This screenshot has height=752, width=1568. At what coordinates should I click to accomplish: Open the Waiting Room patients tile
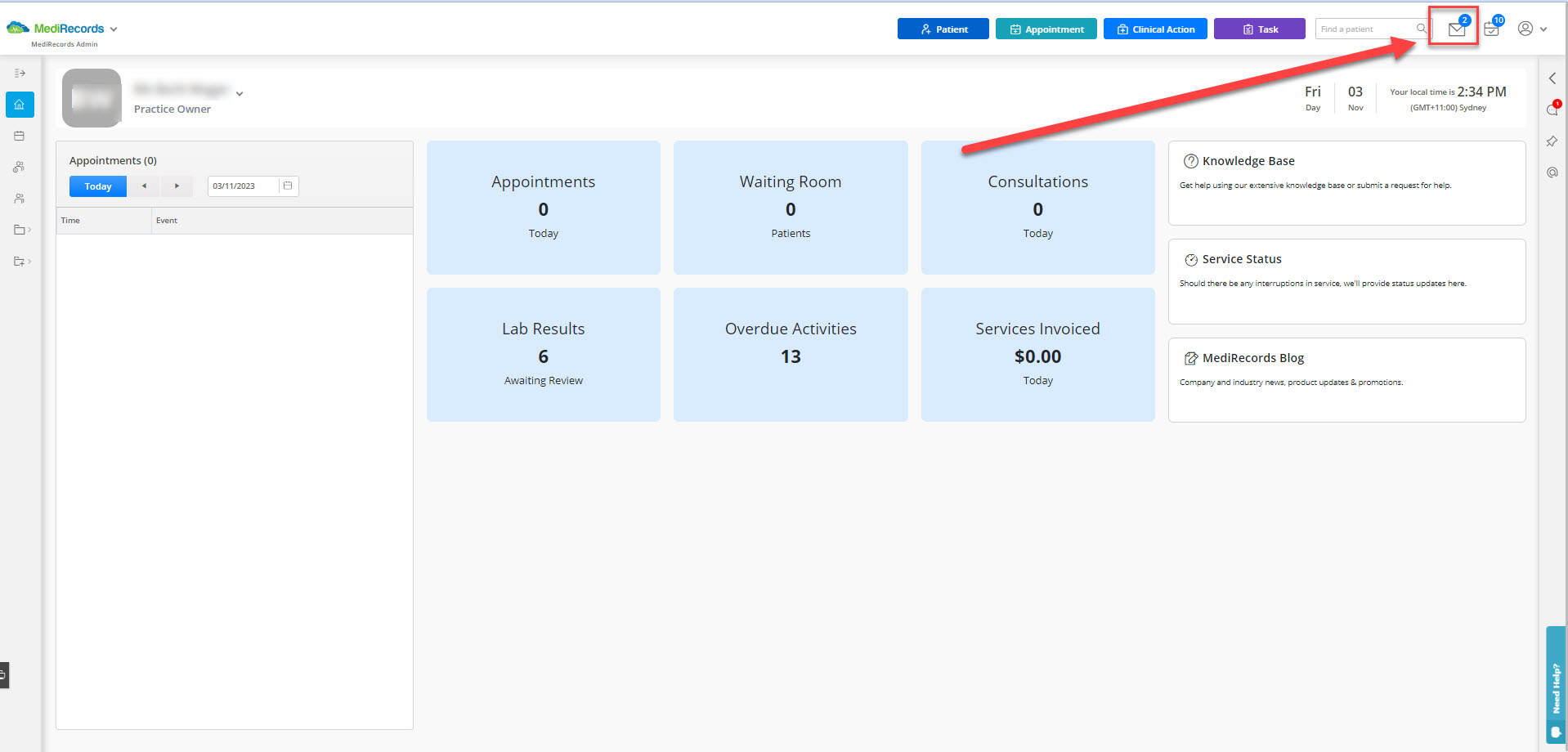pos(791,208)
